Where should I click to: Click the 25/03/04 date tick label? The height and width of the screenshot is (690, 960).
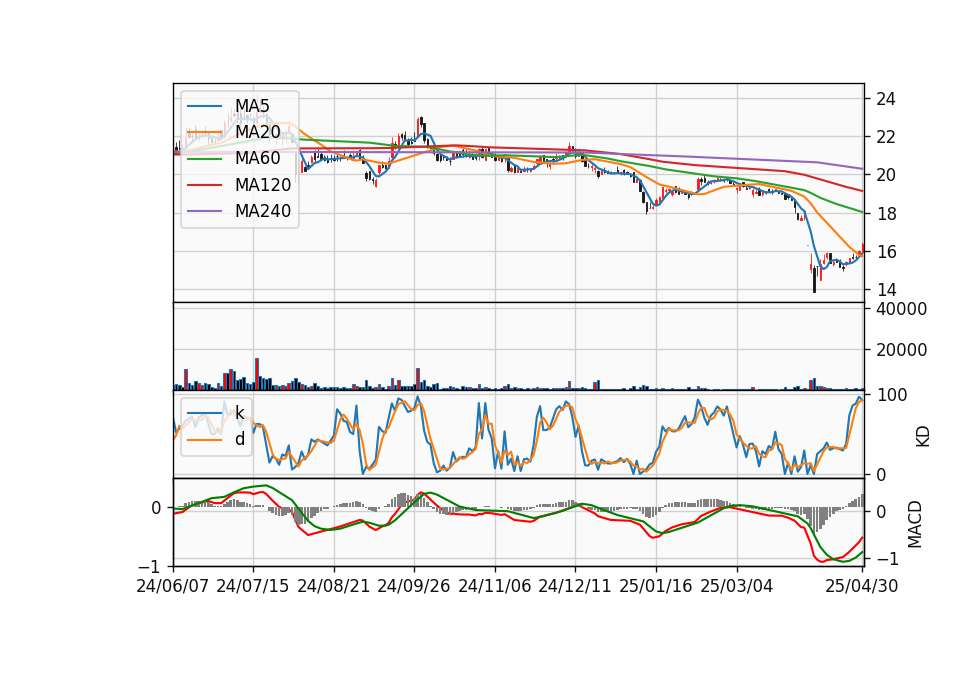point(737,587)
